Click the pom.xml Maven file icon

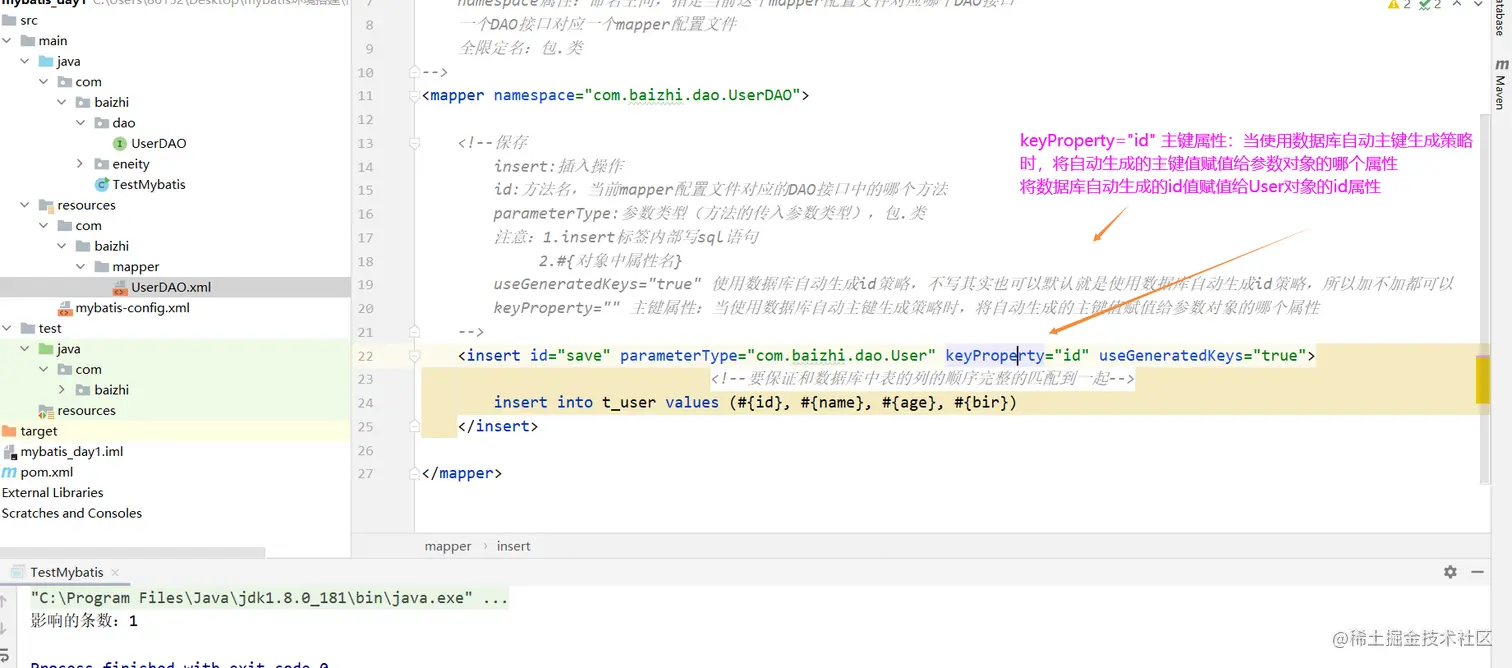click(9, 472)
